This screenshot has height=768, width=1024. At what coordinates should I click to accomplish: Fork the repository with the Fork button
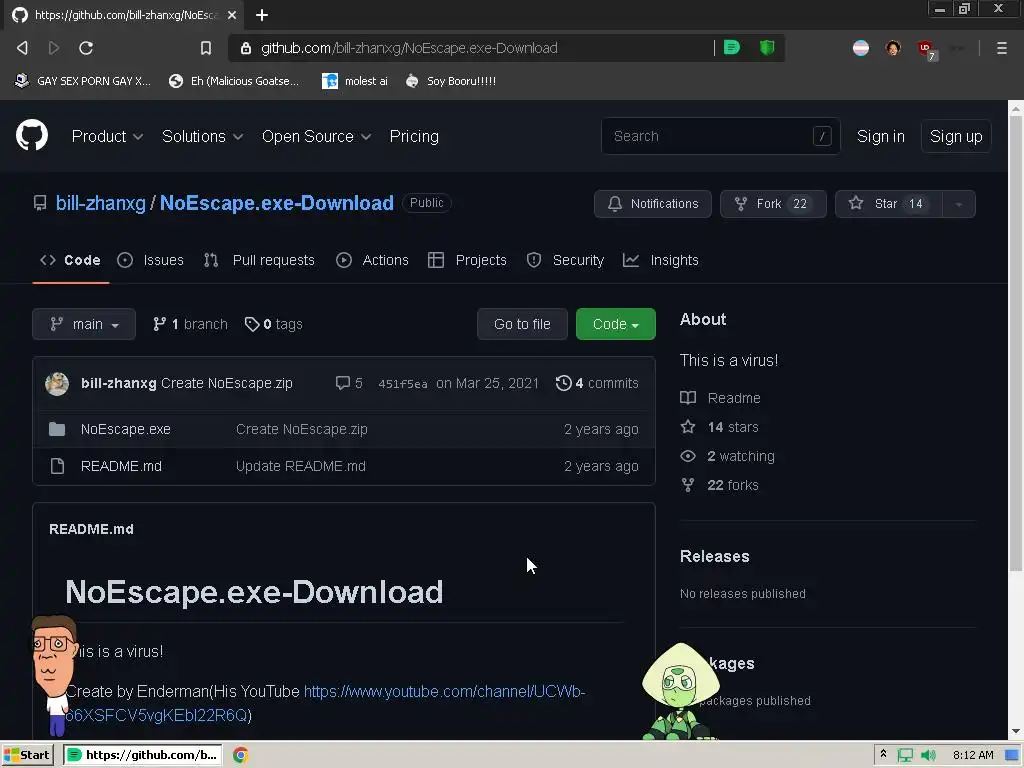coord(773,204)
